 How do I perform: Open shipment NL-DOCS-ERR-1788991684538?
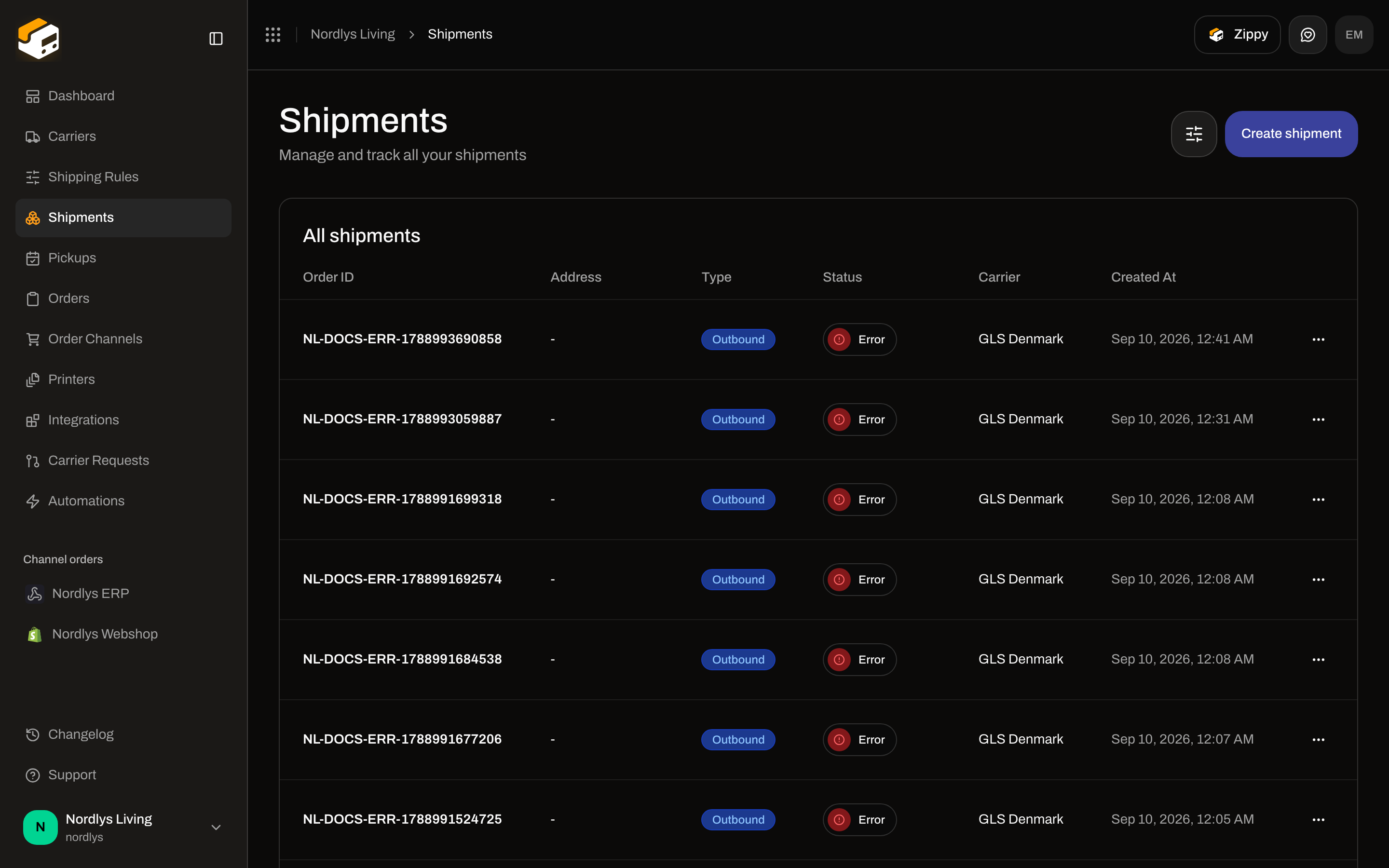pos(402,659)
